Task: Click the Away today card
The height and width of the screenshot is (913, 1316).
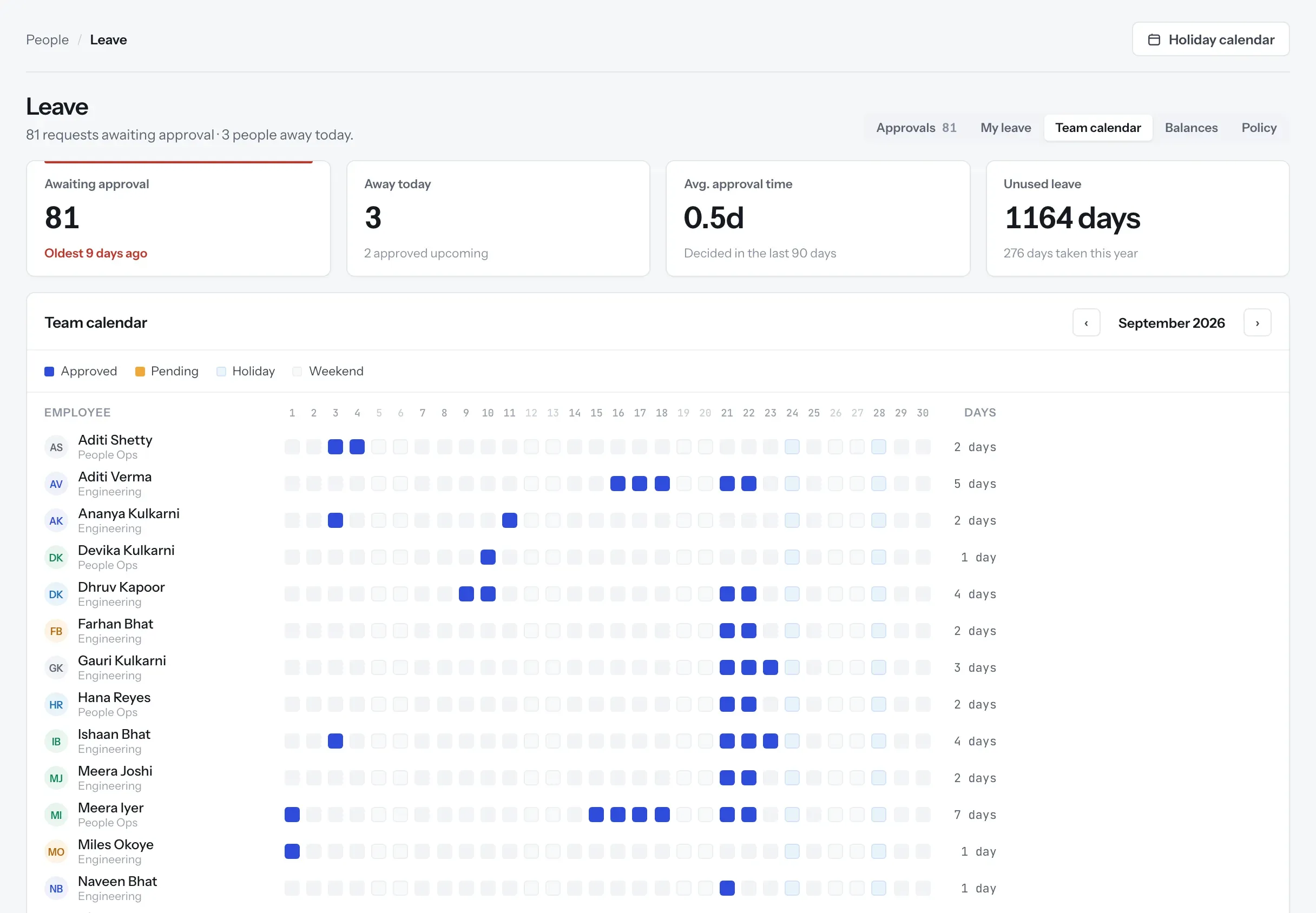Action: pyautogui.click(x=498, y=219)
